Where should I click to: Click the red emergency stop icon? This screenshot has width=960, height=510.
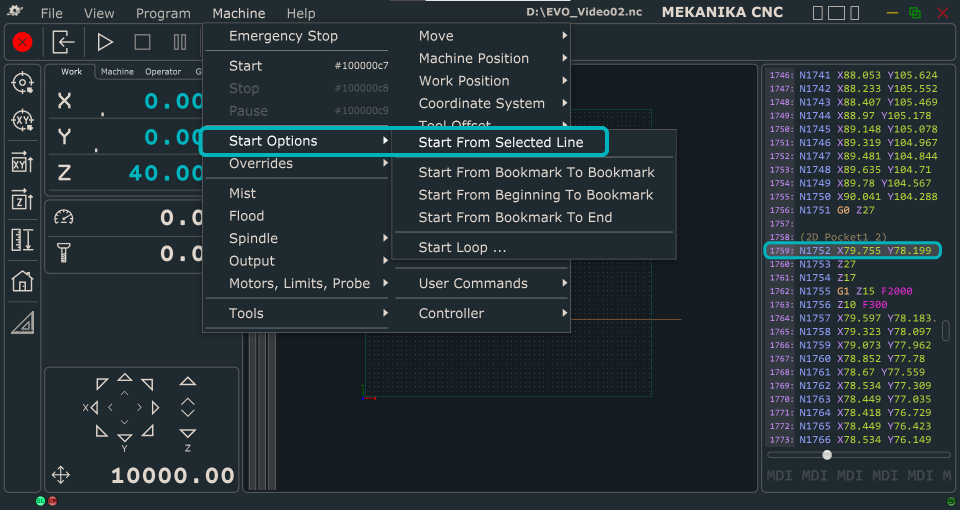click(23, 42)
